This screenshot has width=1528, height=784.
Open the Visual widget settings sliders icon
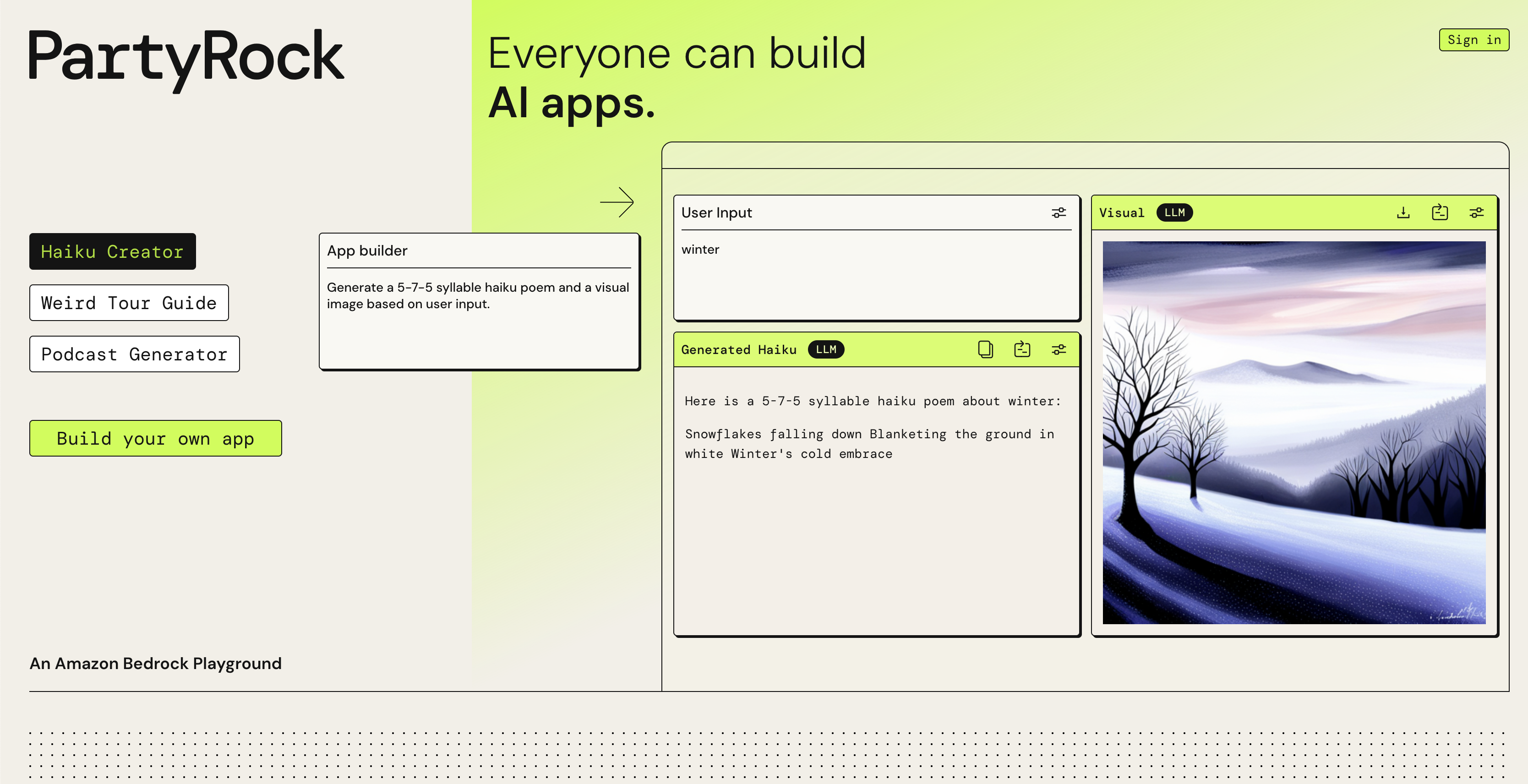pyautogui.click(x=1476, y=212)
